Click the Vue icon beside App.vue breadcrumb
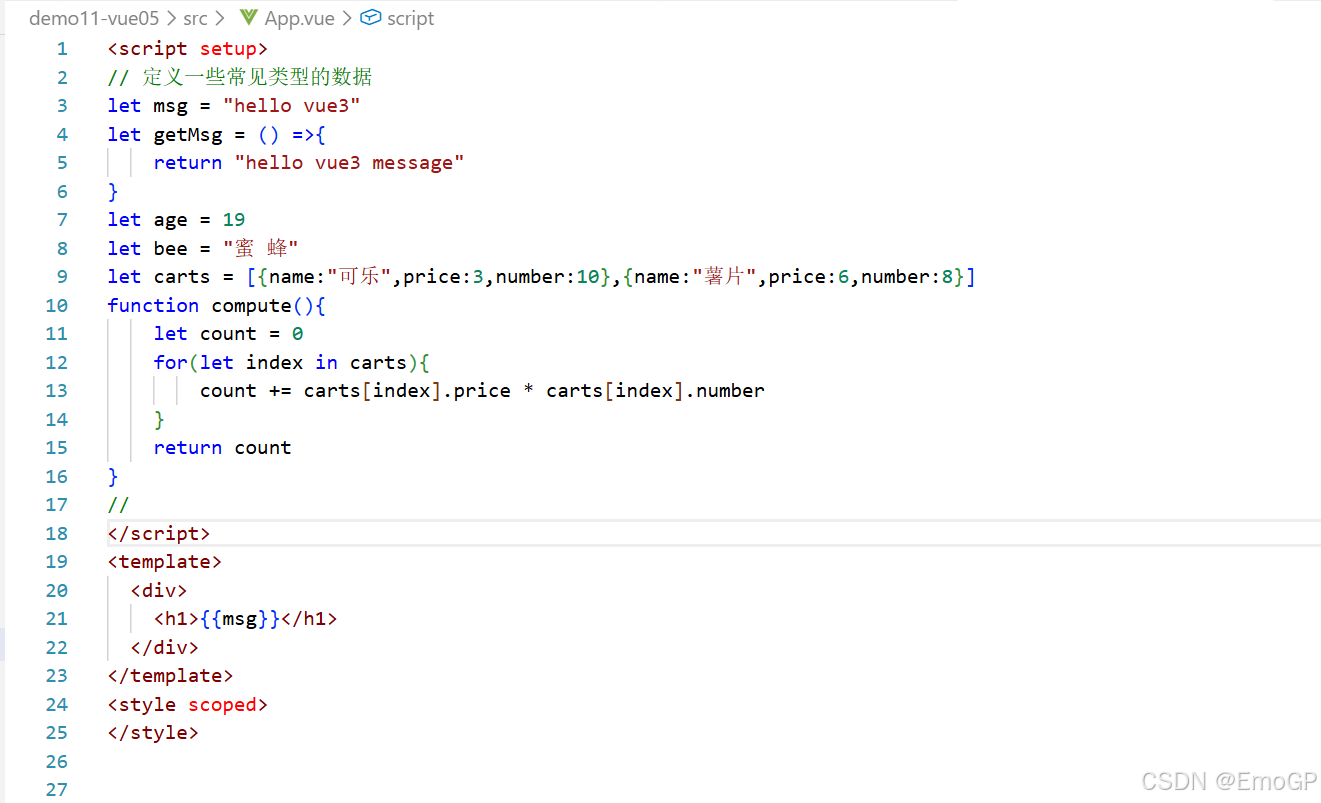This screenshot has height=803, width=1321. coord(249,18)
